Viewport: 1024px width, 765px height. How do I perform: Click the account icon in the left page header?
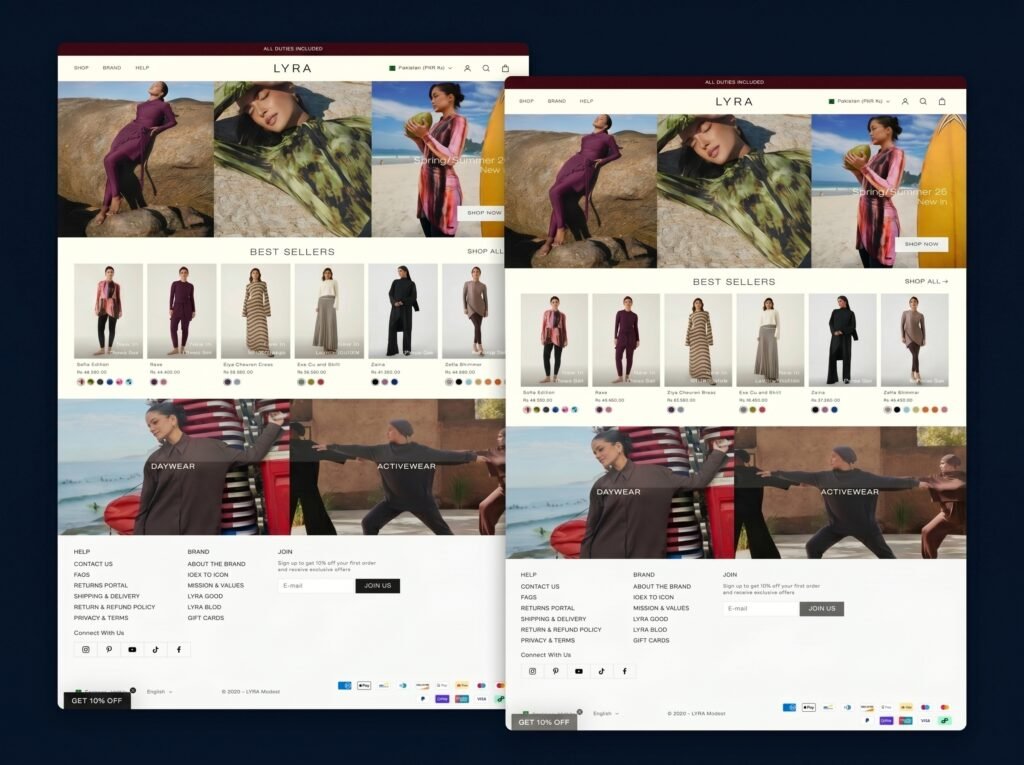tap(468, 68)
